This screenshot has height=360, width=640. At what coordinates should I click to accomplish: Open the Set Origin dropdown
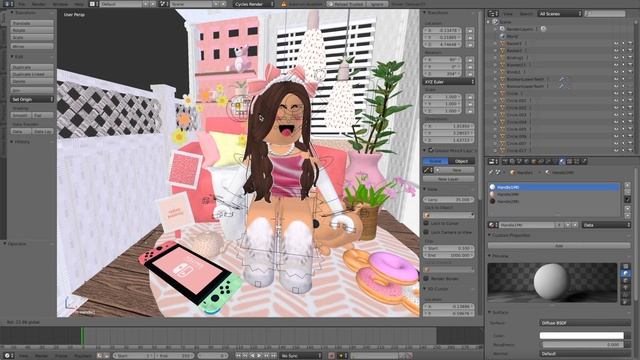(32, 99)
